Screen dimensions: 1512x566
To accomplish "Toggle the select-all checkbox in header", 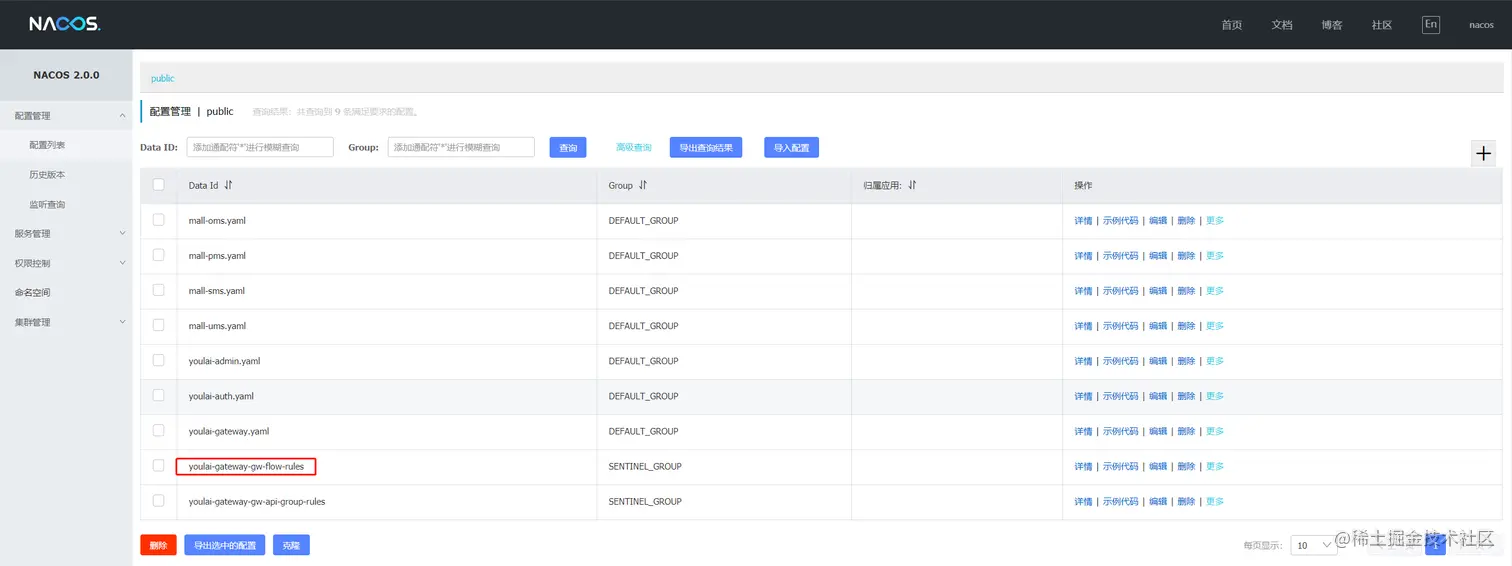I will [x=158, y=185].
